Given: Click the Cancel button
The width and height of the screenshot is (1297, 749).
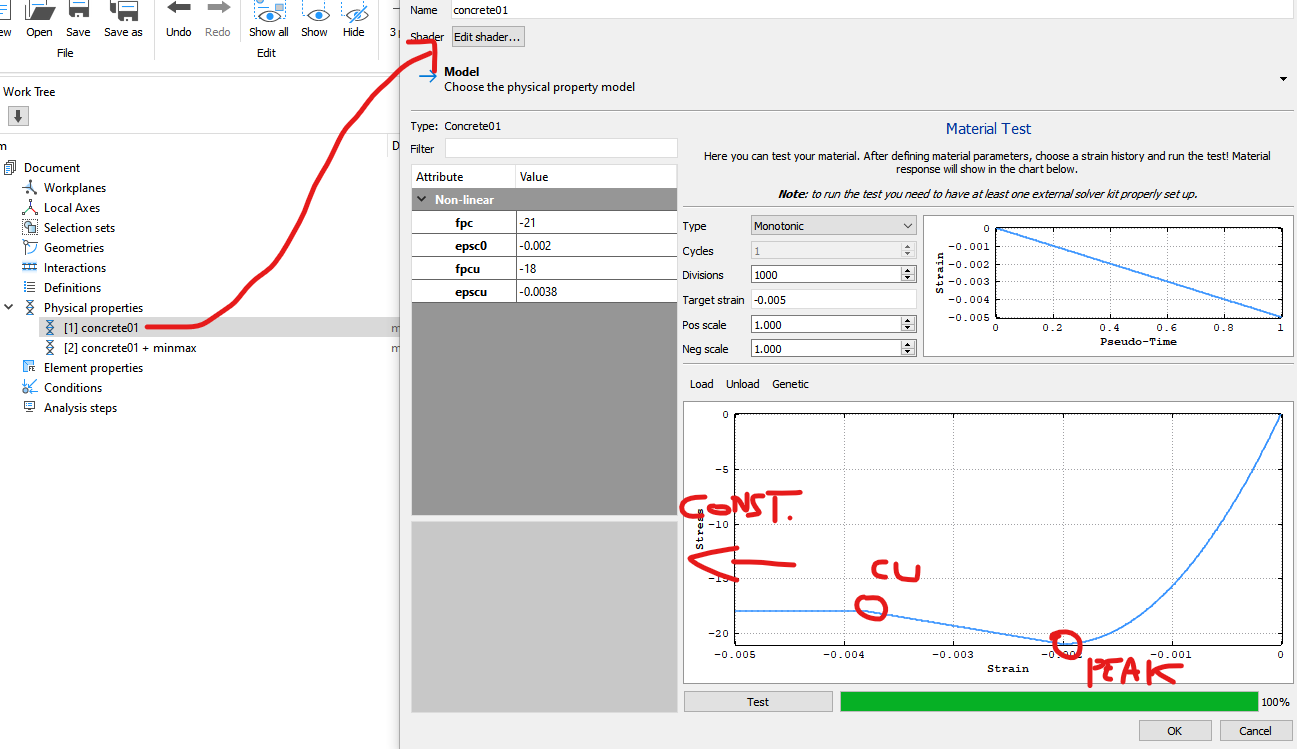Looking at the screenshot, I should (1255, 731).
